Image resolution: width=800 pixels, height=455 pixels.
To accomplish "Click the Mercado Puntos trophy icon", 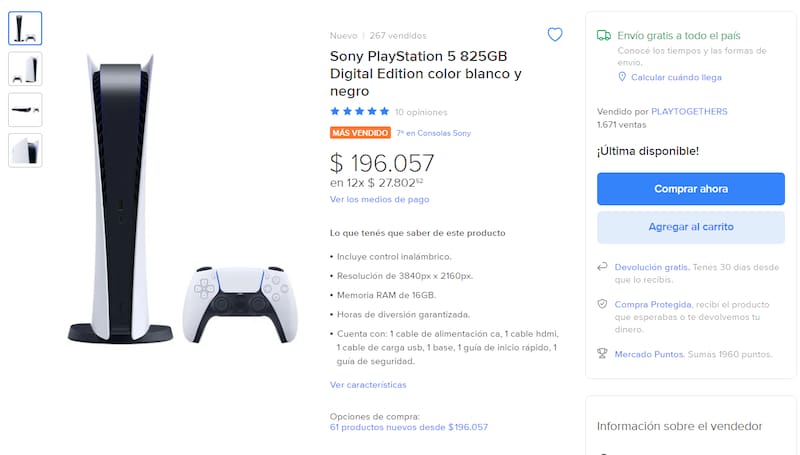I will coord(602,353).
